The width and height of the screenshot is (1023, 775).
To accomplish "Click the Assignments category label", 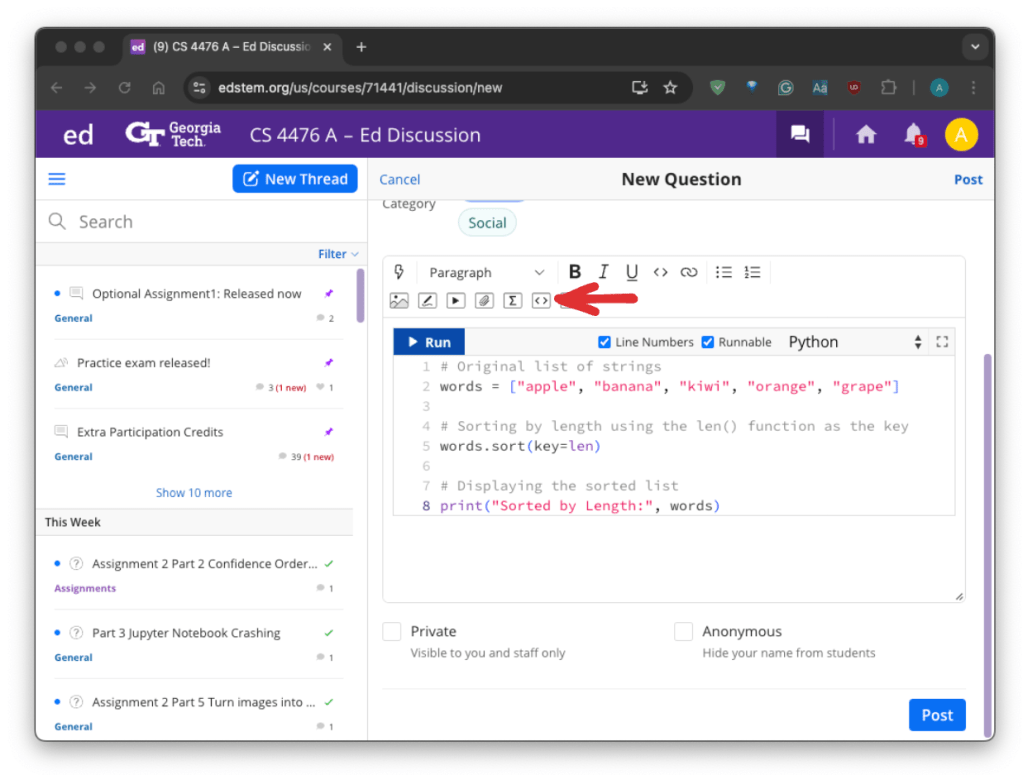I will [85, 588].
